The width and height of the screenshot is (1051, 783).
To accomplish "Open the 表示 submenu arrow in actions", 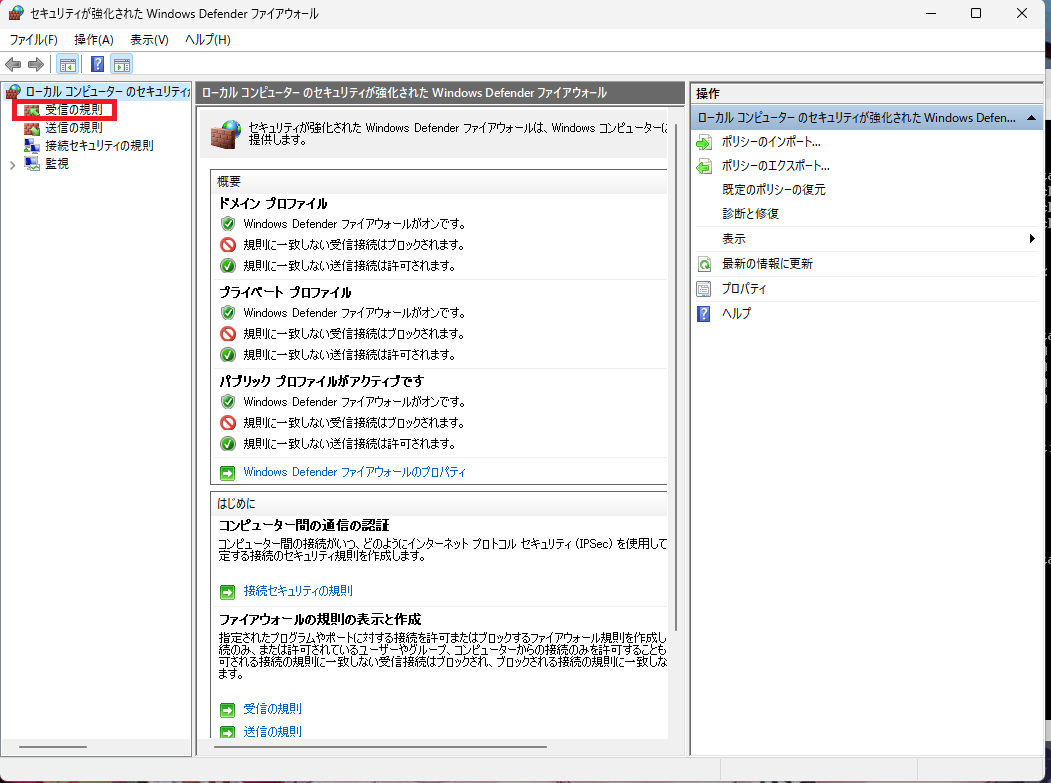I will (x=1032, y=239).
